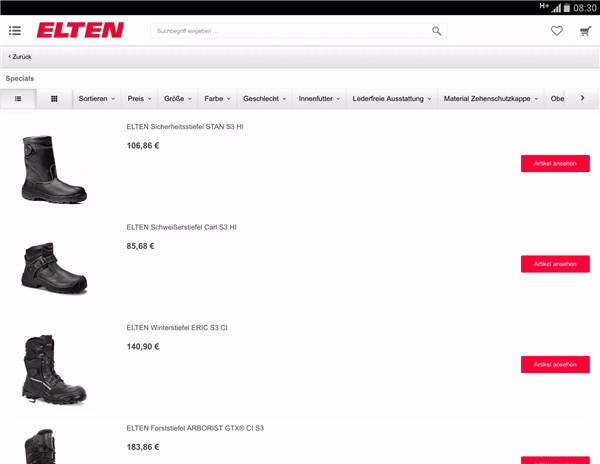Open the wishlist heart icon

(x=557, y=31)
